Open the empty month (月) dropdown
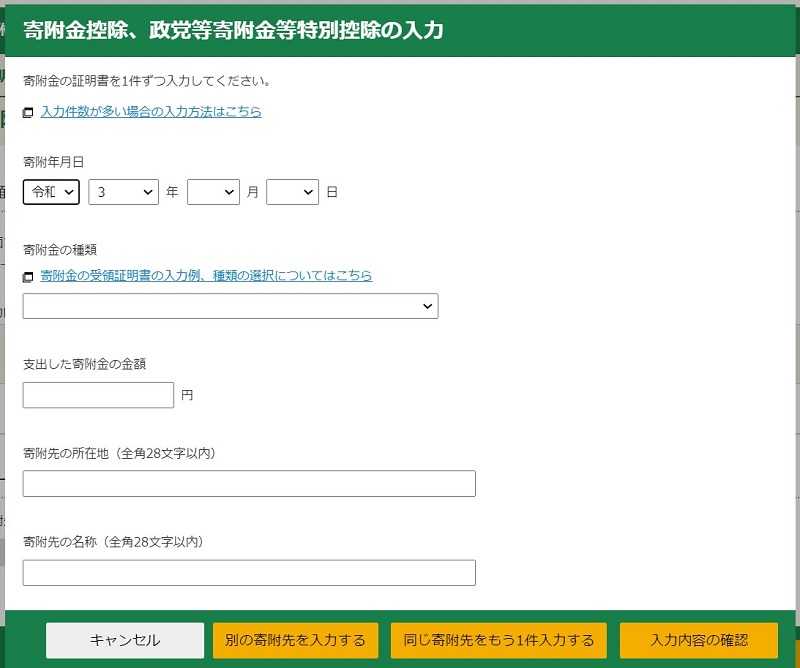800x668 pixels. point(213,191)
